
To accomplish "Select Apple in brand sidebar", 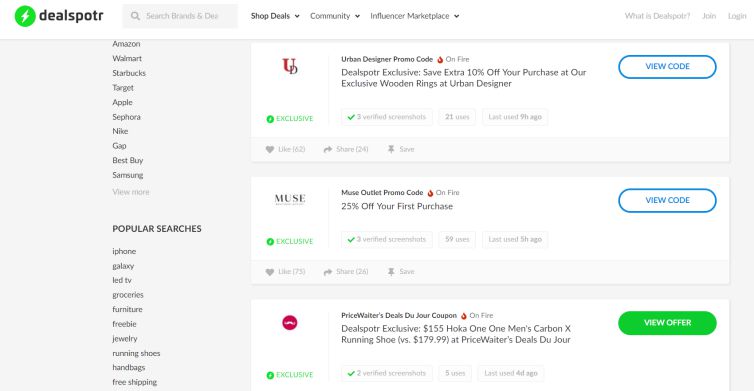I will pos(122,102).
